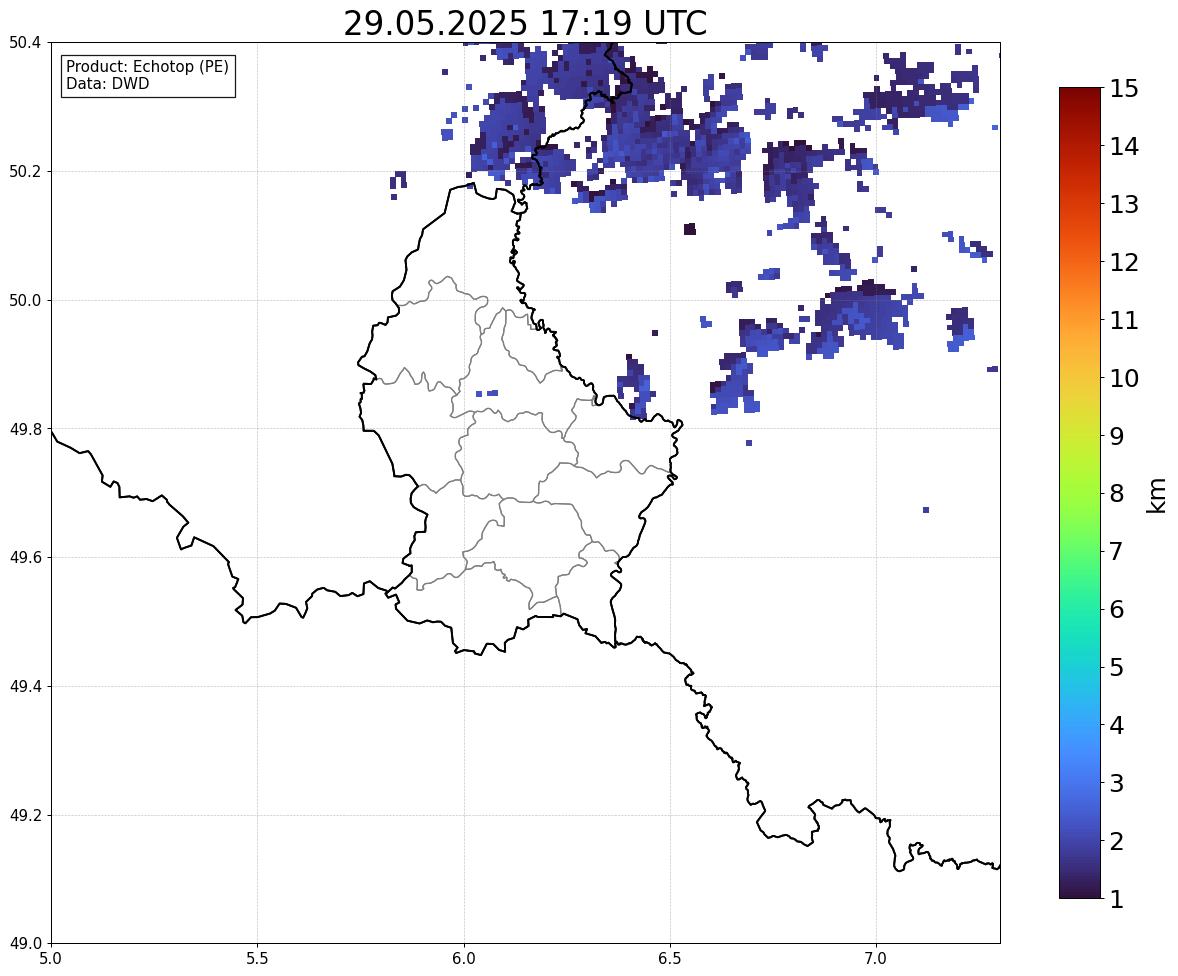Click the colorbar unit label "km"
The height and width of the screenshot is (976, 1178).
[x=1156, y=496]
